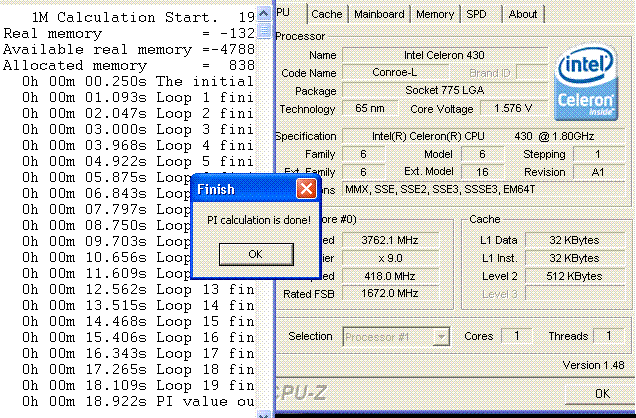
Task: Click the Stepping value '1'
Action: (x=599, y=154)
